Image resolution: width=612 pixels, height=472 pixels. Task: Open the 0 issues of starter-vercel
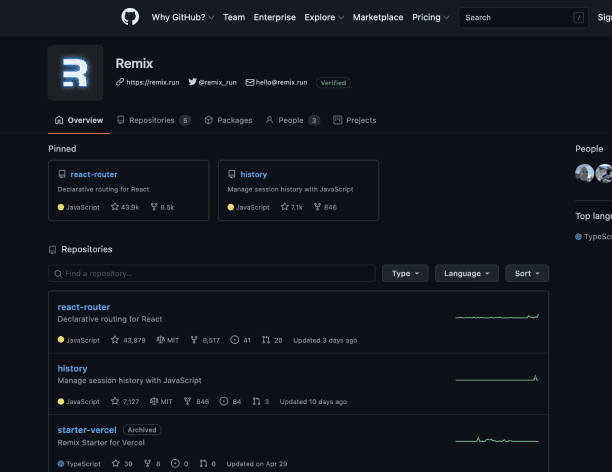click(180, 464)
